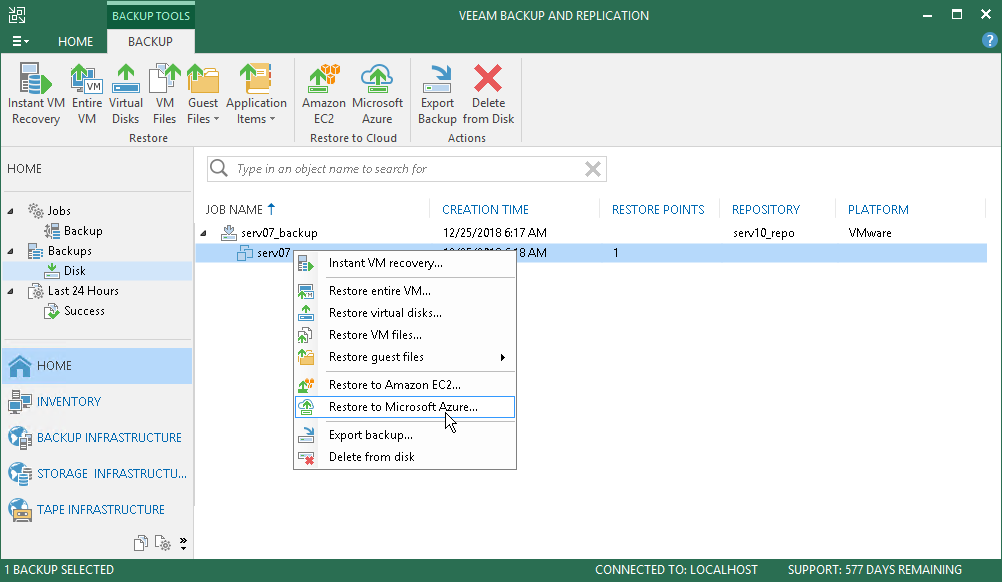Choose Export backup context menu item
Viewport: 1002px width, 582px height.
click(x=405, y=435)
